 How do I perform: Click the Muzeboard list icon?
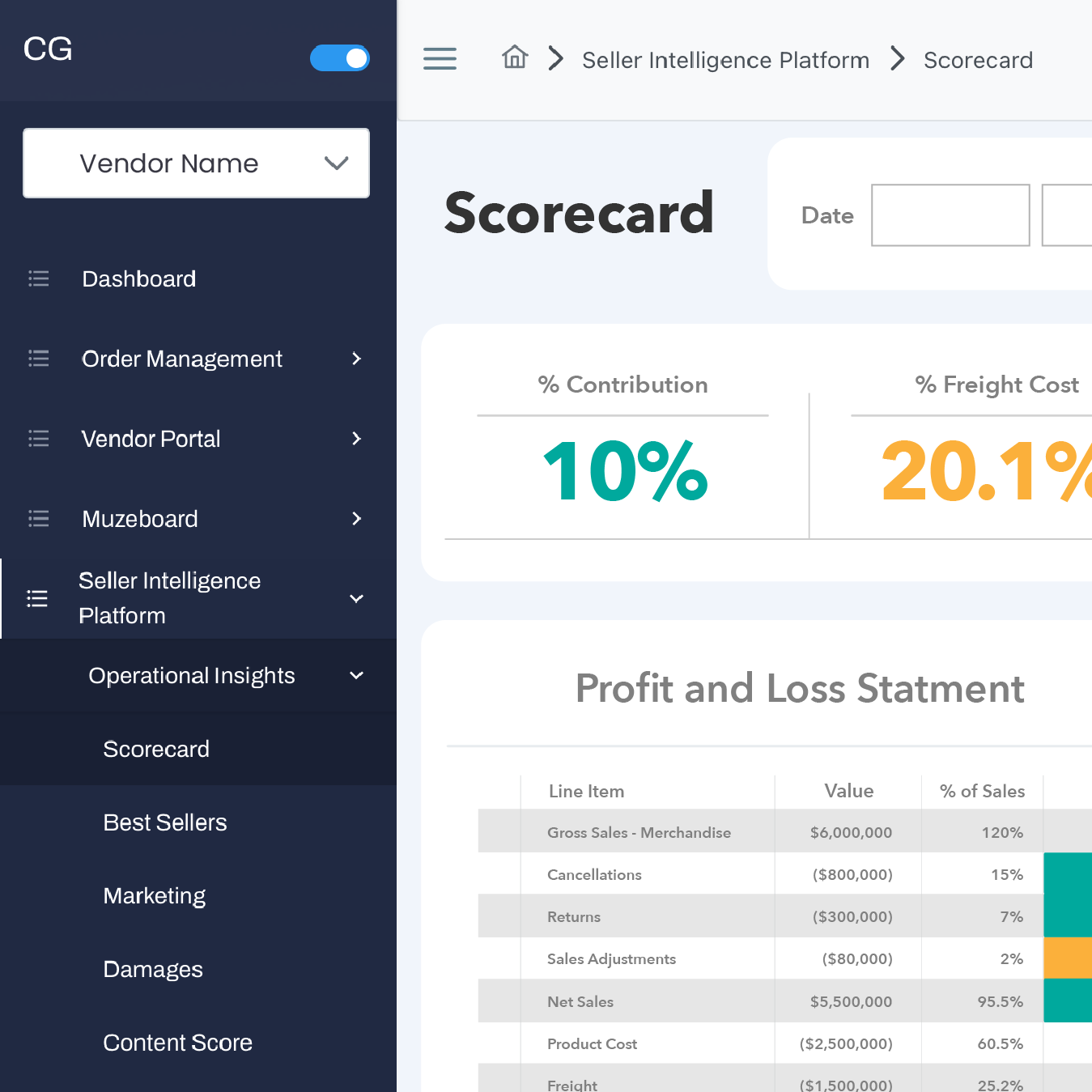tap(38, 518)
